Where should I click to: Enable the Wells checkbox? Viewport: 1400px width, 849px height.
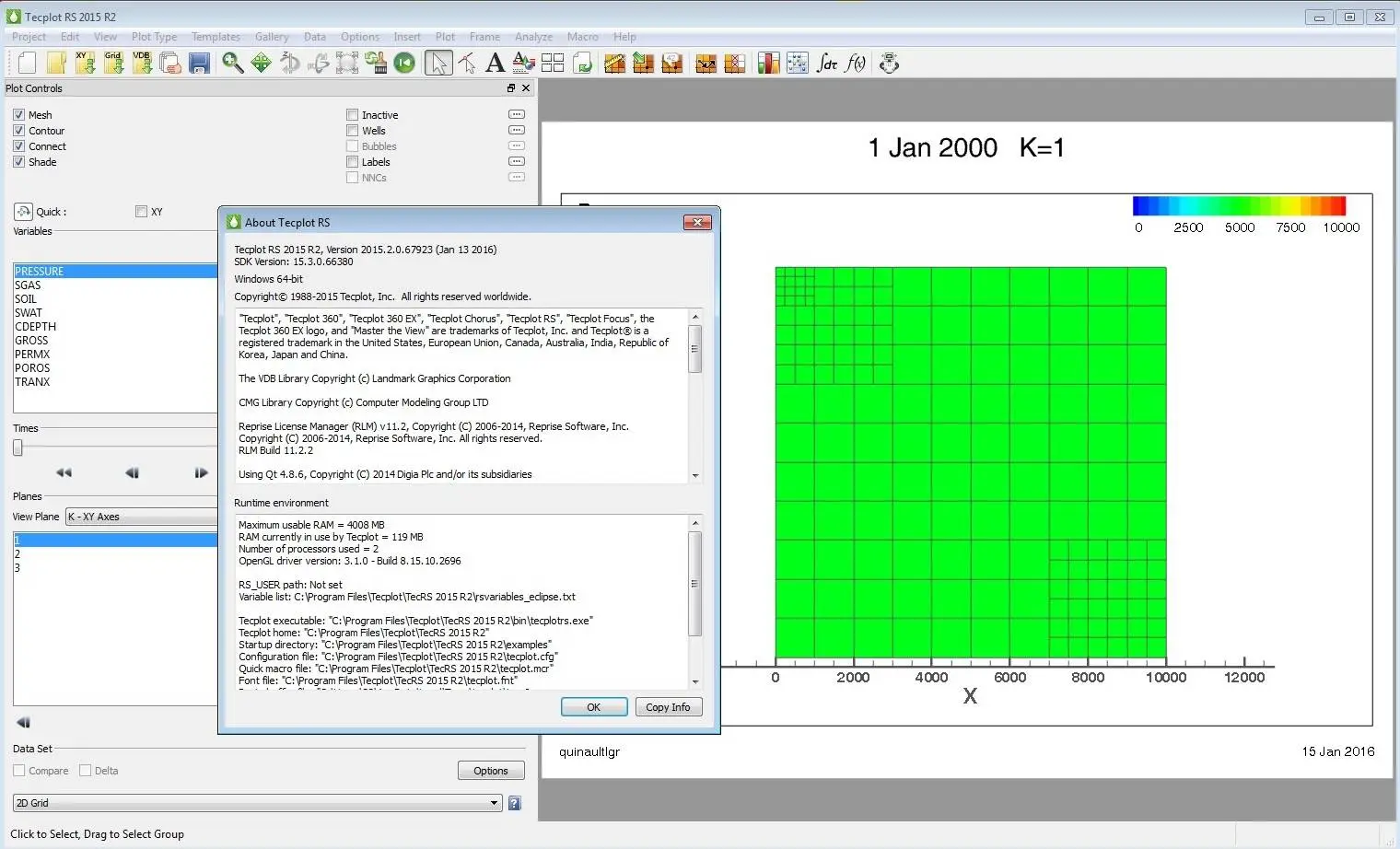(x=352, y=131)
